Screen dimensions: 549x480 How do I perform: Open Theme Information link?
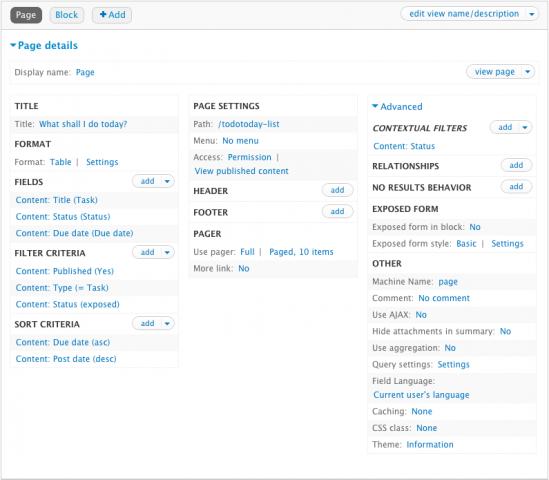coord(430,444)
